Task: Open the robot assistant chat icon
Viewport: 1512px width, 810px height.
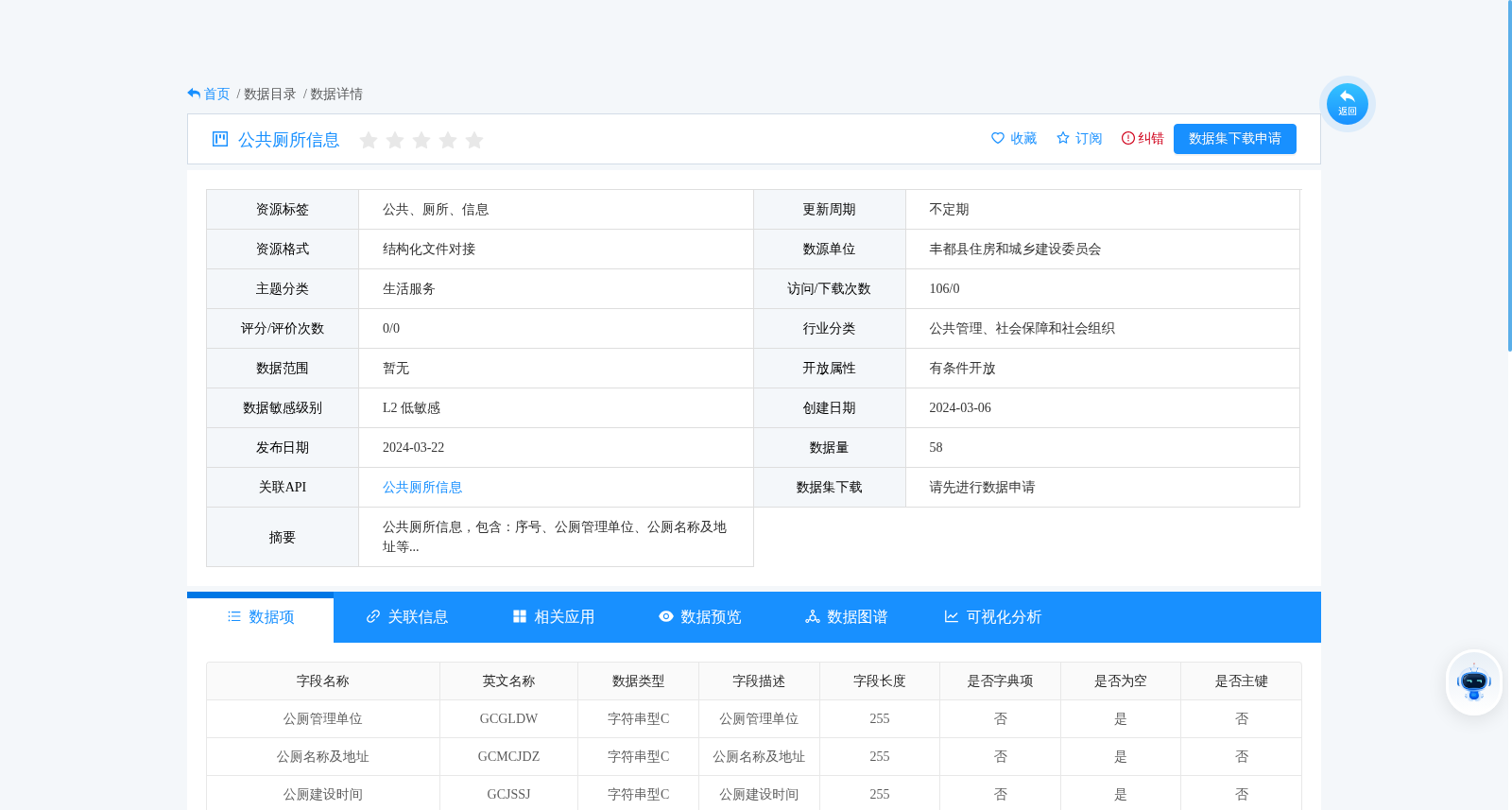Action: click(1473, 681)
